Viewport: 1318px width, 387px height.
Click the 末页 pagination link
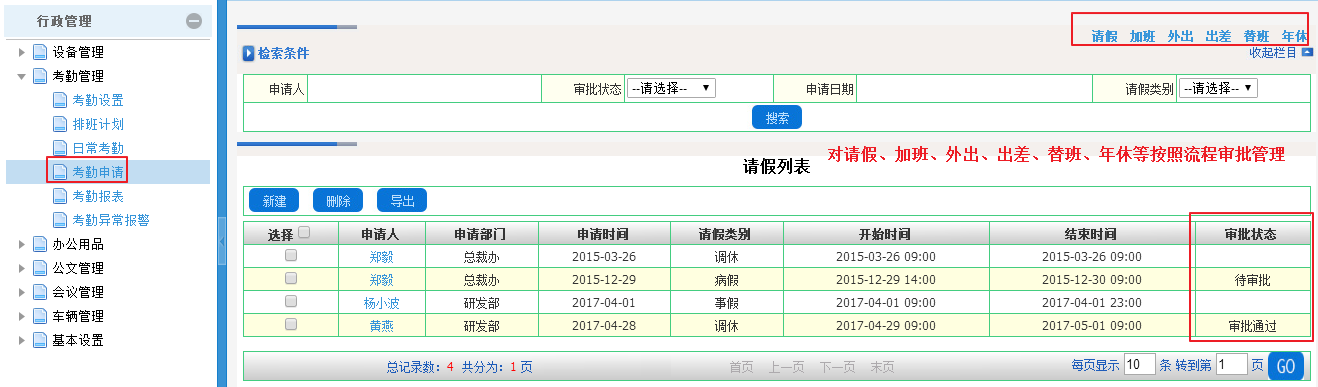point(882,367)
